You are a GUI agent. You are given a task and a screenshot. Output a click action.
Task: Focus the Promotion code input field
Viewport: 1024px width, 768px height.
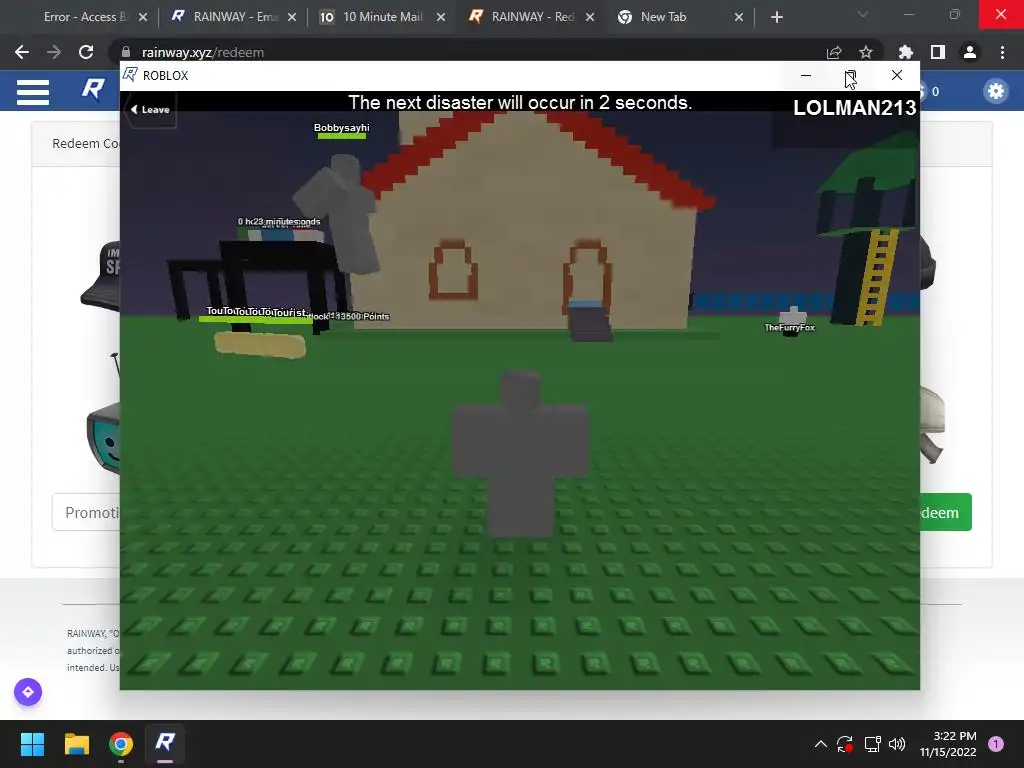pyautogui.click(x=86, y=512)
